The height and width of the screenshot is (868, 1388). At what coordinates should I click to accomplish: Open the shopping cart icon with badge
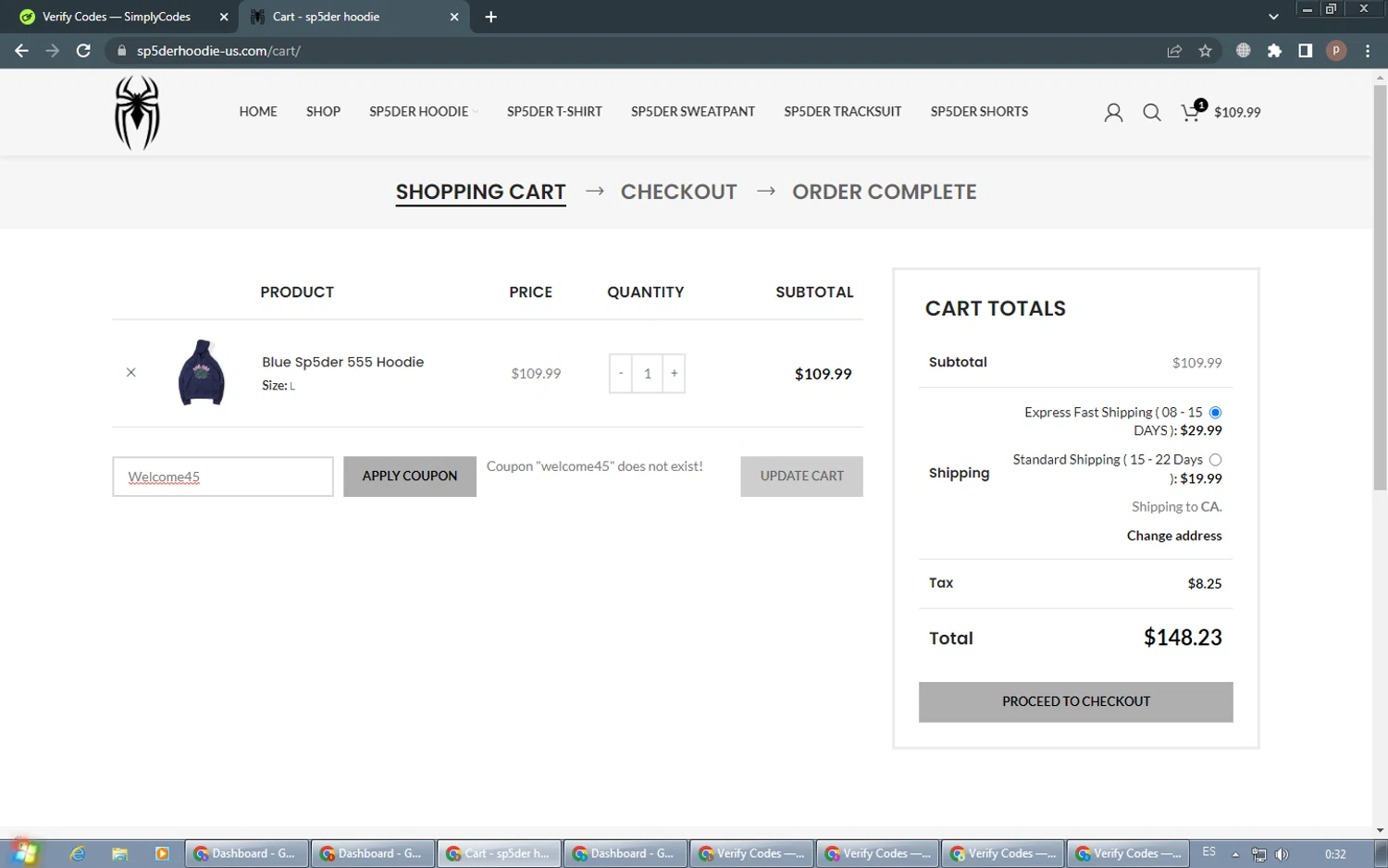[x=1193, y=111]
